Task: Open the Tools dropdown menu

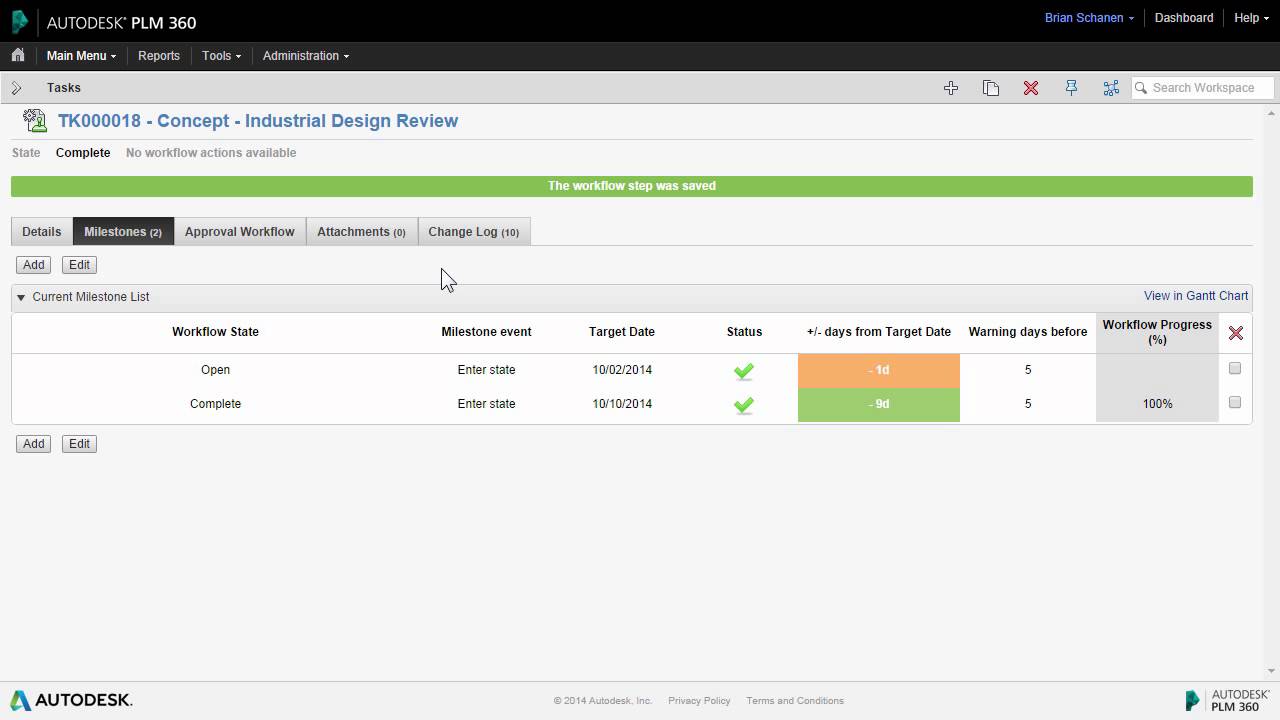Action: tap(221, 56)
